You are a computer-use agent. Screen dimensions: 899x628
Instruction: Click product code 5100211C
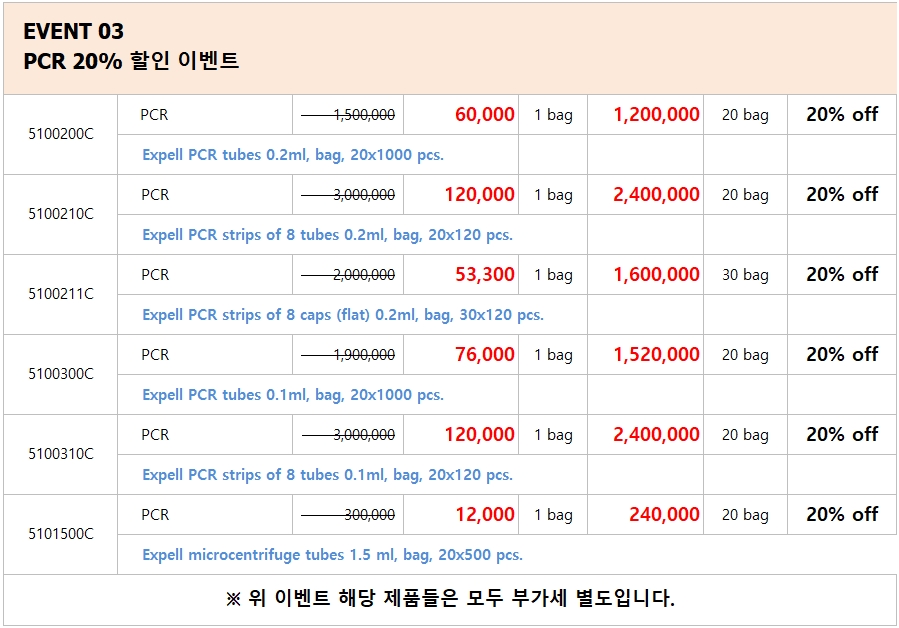61,294
